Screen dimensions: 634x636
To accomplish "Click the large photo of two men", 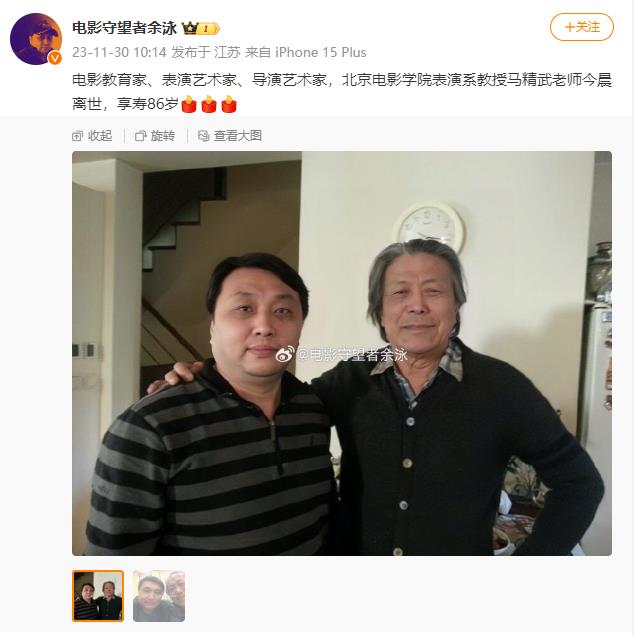I will pyautogui.click(x=342, y=353).
